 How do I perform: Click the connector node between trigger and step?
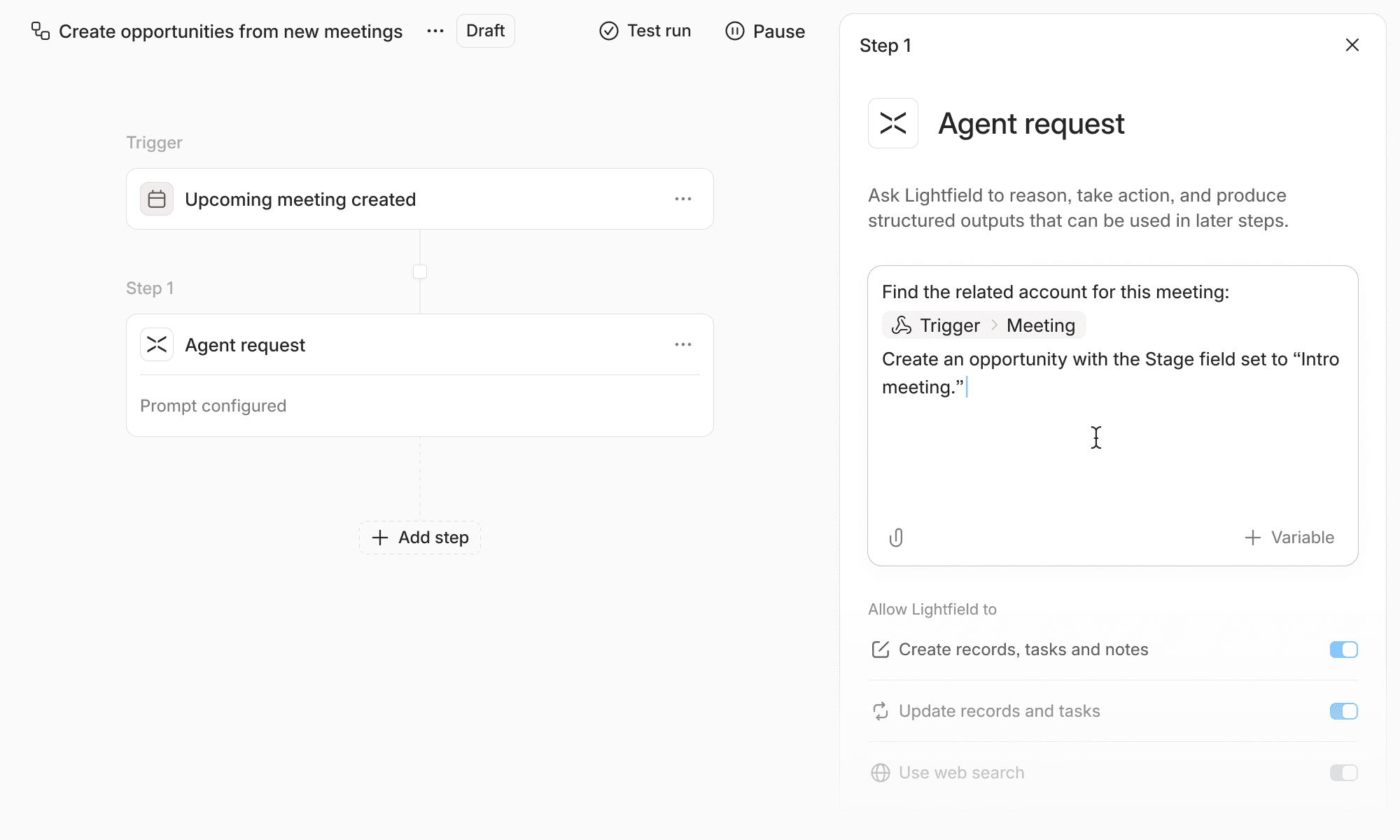pos(420,272)
